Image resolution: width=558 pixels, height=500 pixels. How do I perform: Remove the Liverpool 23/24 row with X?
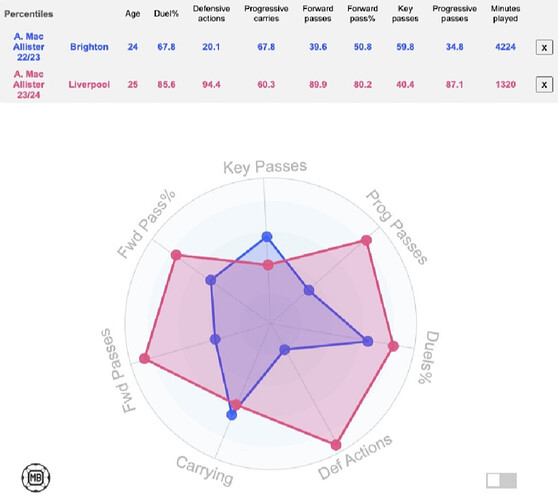[x=544, y=85]
